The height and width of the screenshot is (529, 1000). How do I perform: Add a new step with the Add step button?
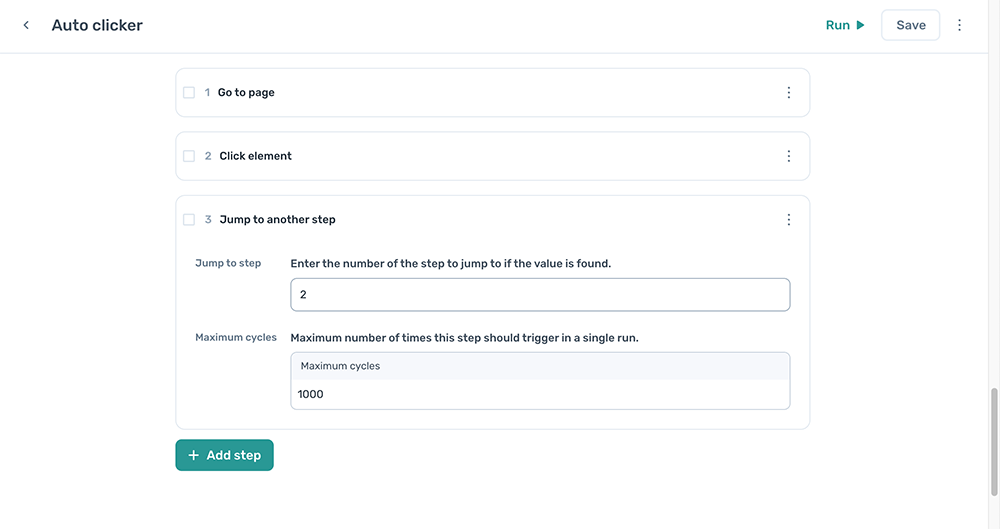[x=224, y=455]
